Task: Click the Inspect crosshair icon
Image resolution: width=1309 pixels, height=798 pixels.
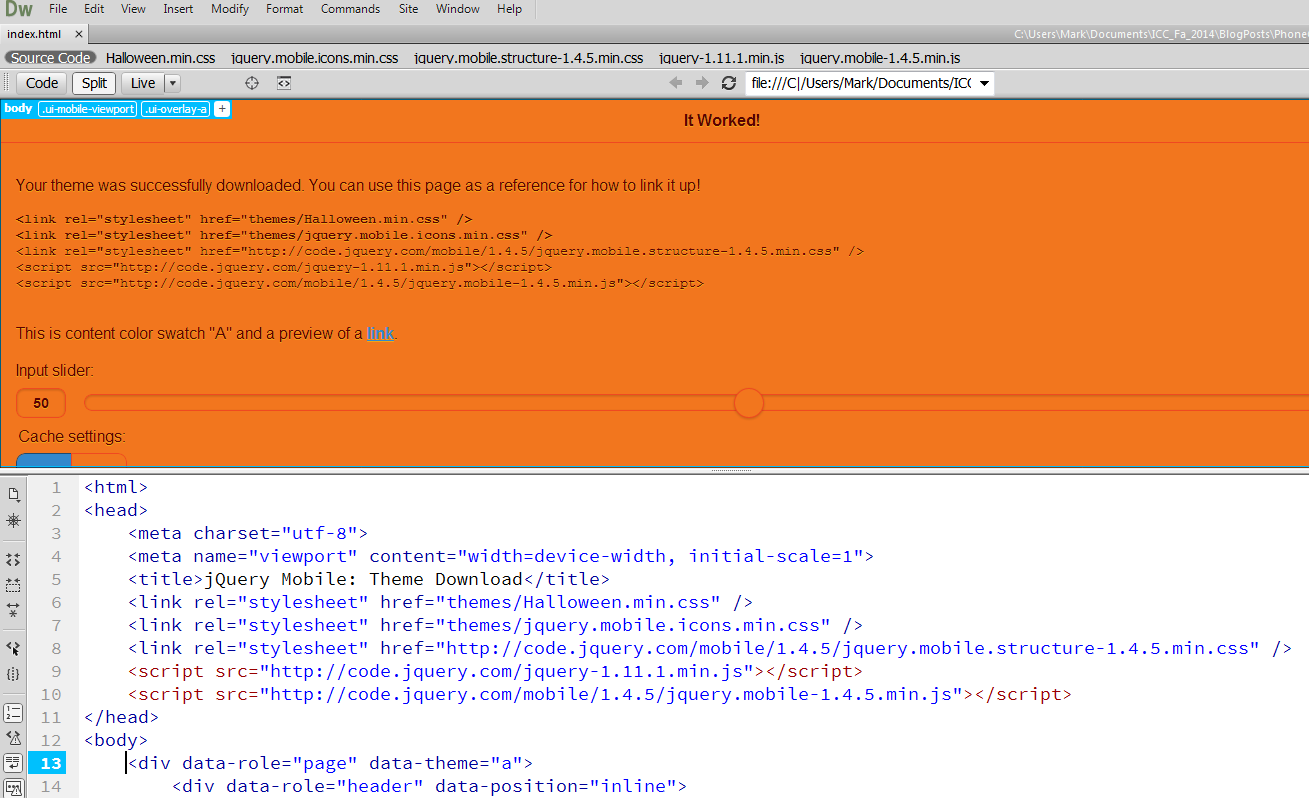Action: tap(252, 83)
